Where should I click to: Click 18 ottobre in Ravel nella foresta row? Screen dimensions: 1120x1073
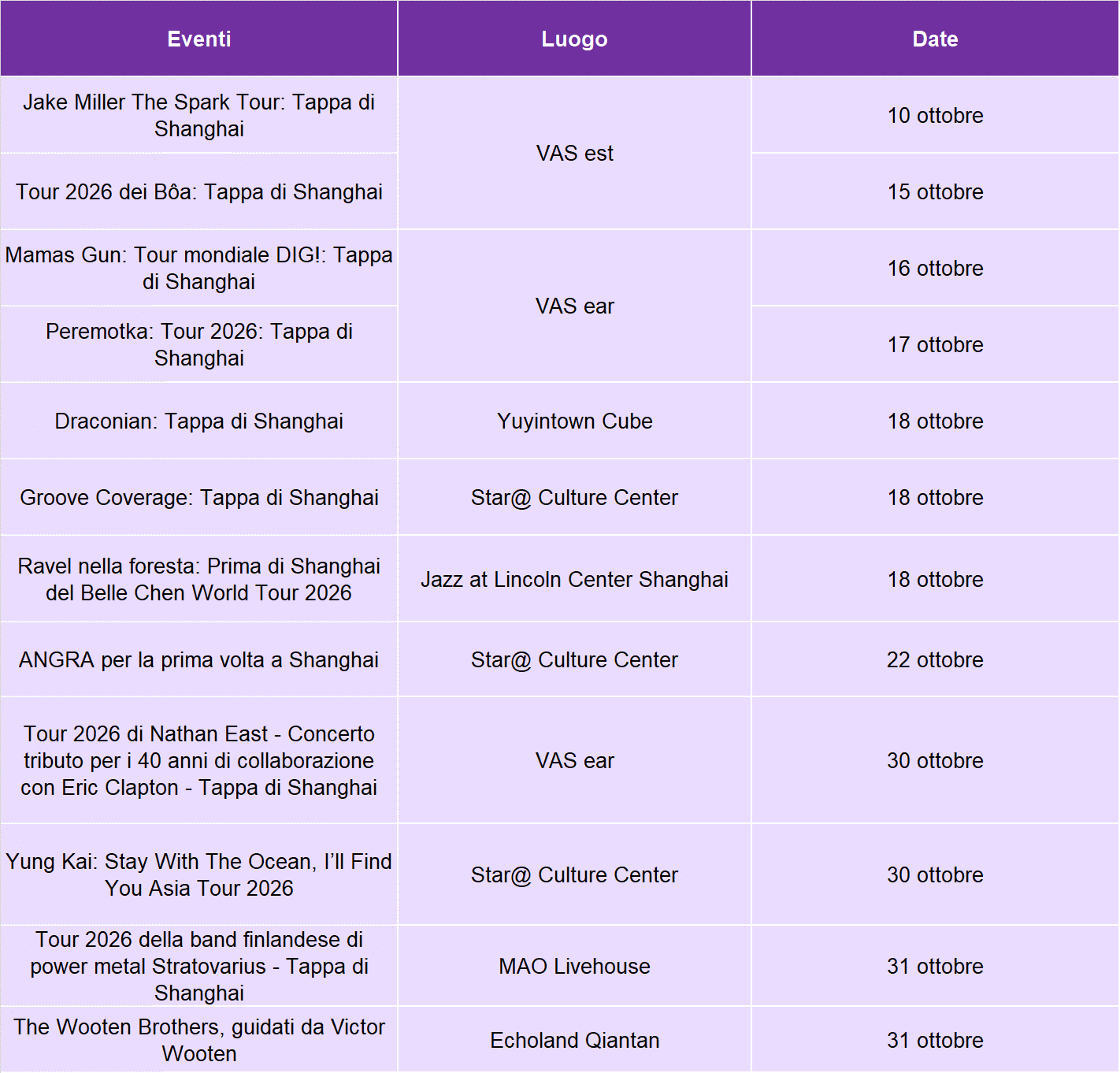[935, 579]
